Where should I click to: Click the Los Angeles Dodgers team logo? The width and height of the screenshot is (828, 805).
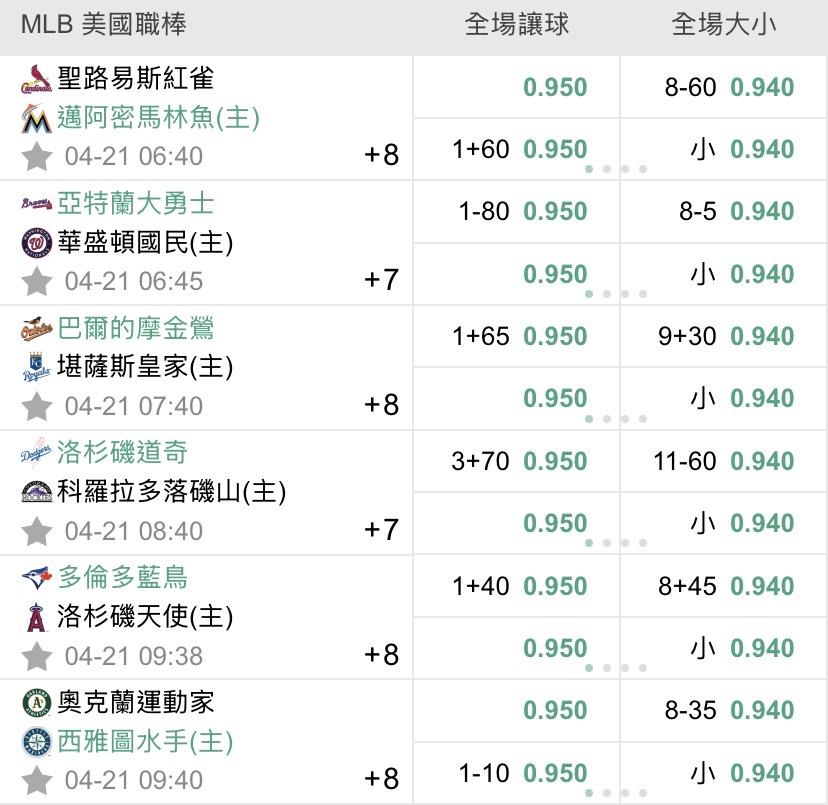(36, 453)
